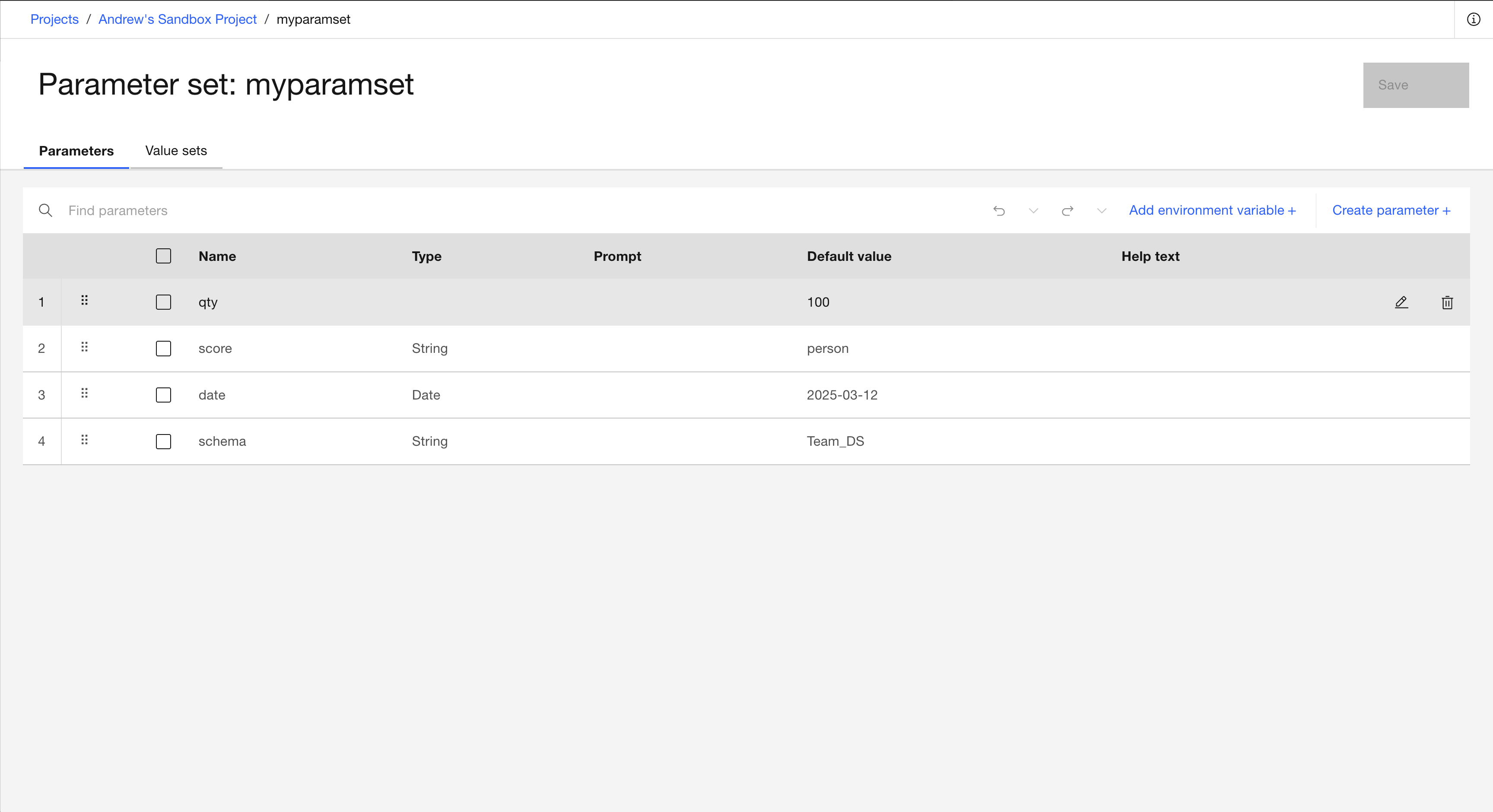Expand the undo history chevron
This screenshot has height=812, width=1493.
point(1033,210)
